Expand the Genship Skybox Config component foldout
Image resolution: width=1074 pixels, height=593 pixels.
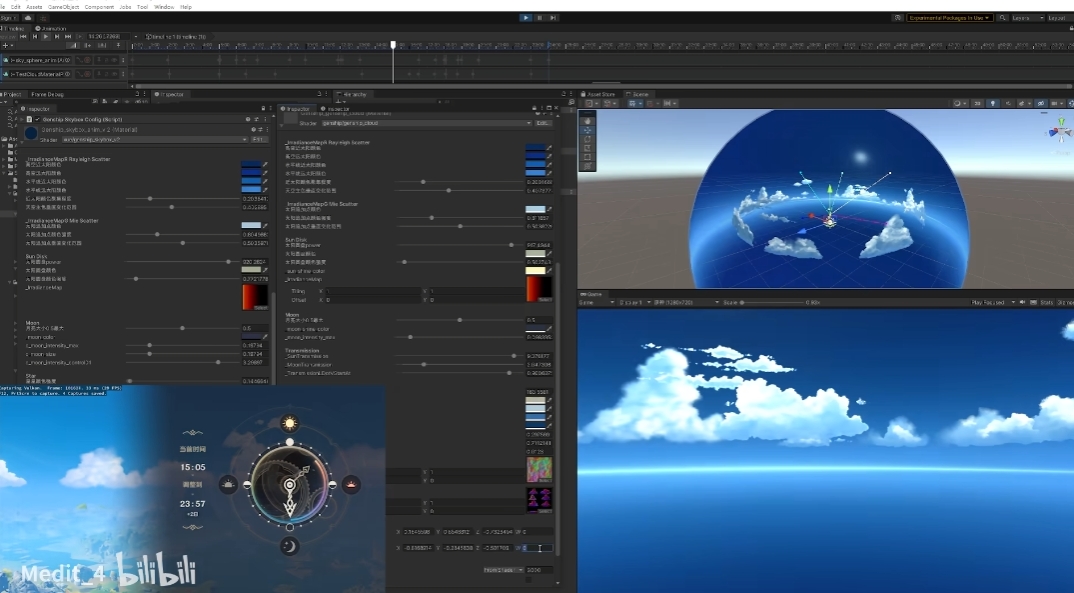pyautogui.click(x=21, y=119)
